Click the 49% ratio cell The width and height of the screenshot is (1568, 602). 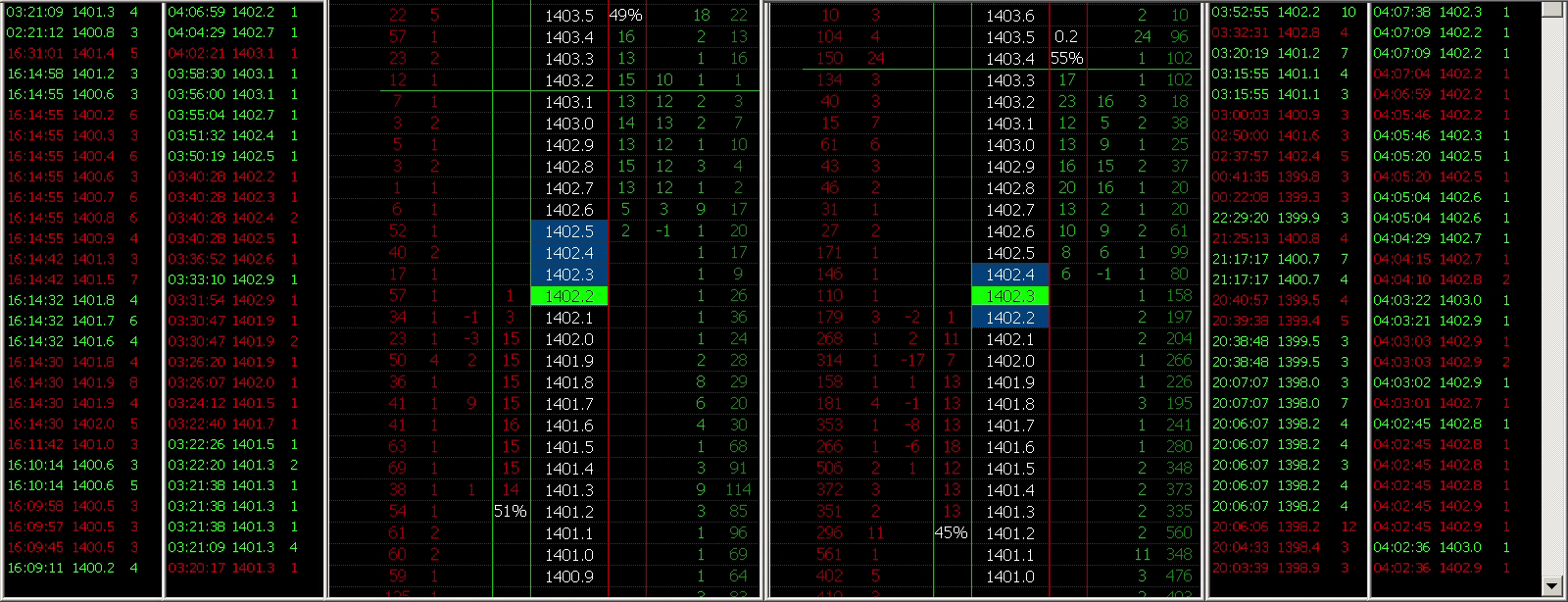point(625,16)
